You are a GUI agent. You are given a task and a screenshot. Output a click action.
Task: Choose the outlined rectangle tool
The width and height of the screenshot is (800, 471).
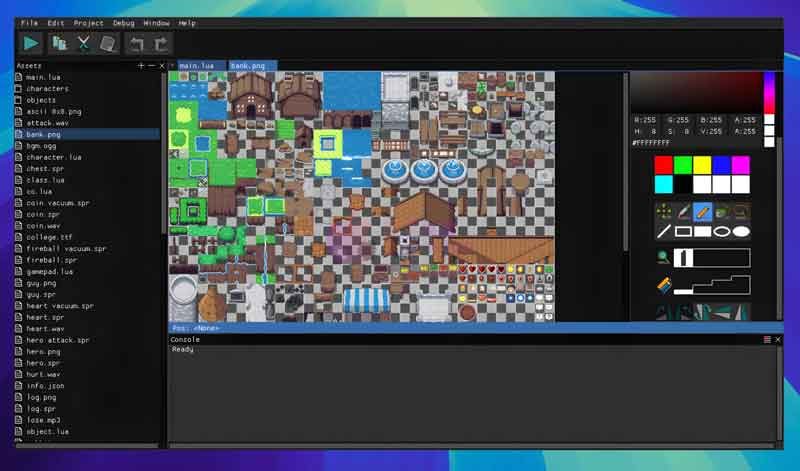point(683,232)
